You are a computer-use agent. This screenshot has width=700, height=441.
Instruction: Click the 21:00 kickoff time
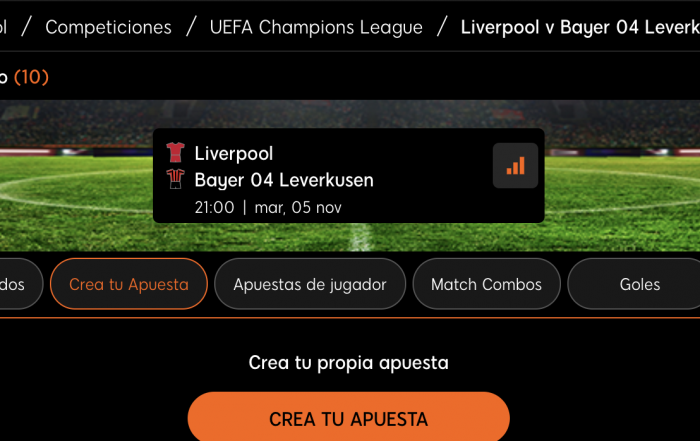214,208
